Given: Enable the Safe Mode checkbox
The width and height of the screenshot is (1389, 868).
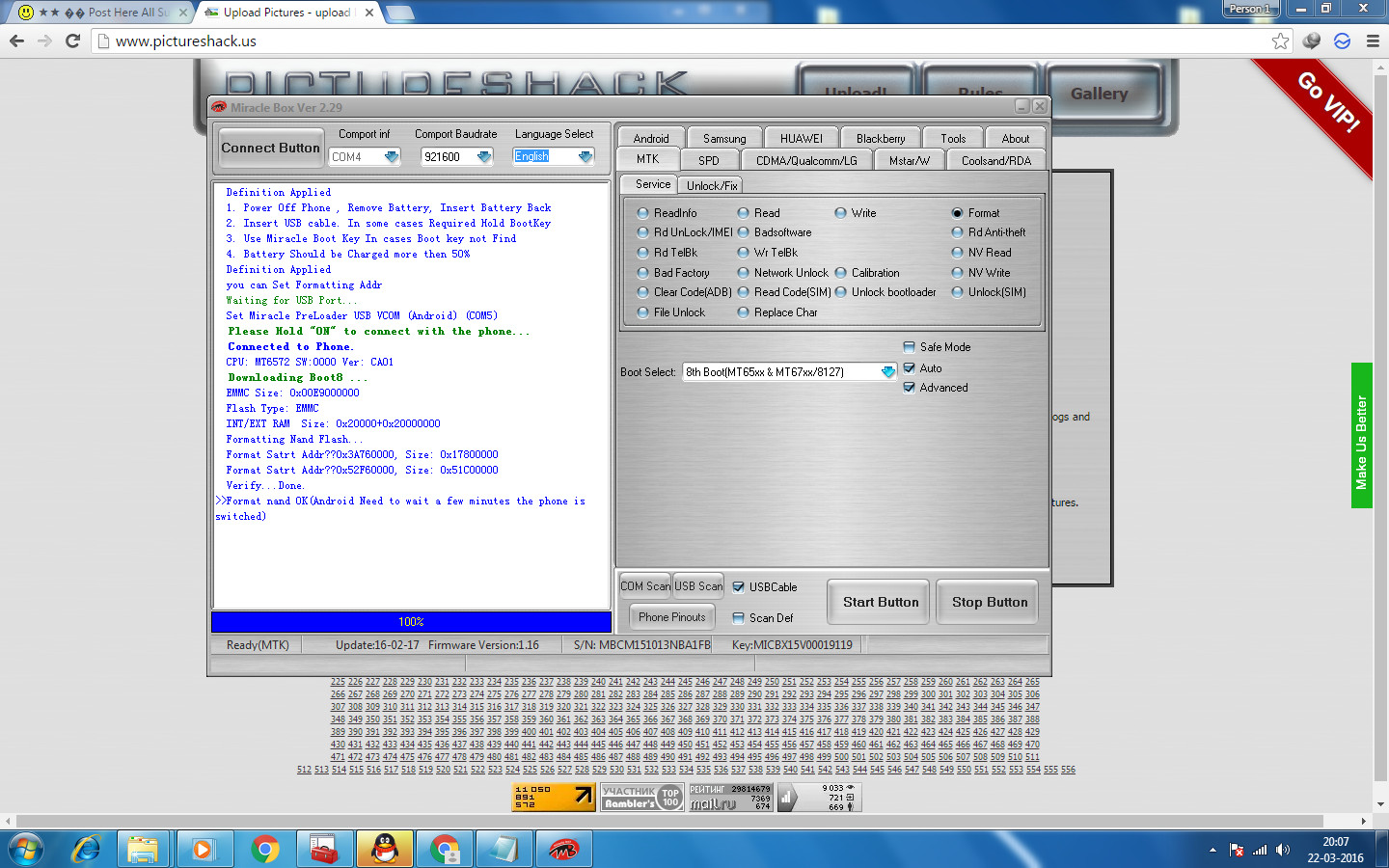Looking at the screenshot, I should tap(937, 347).
